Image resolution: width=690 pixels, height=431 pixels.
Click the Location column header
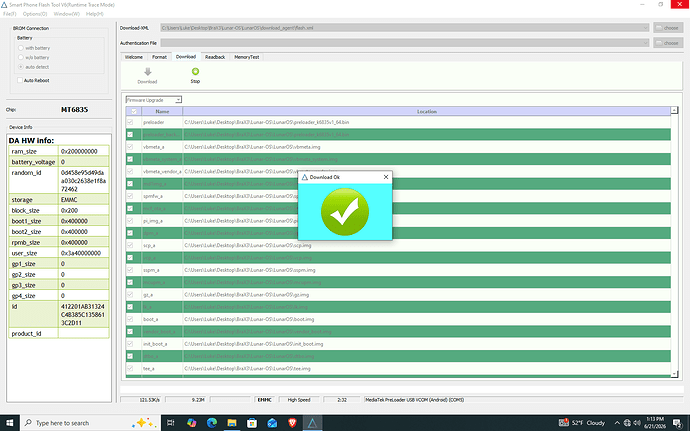pyautogui.click(x=427, y=111)
